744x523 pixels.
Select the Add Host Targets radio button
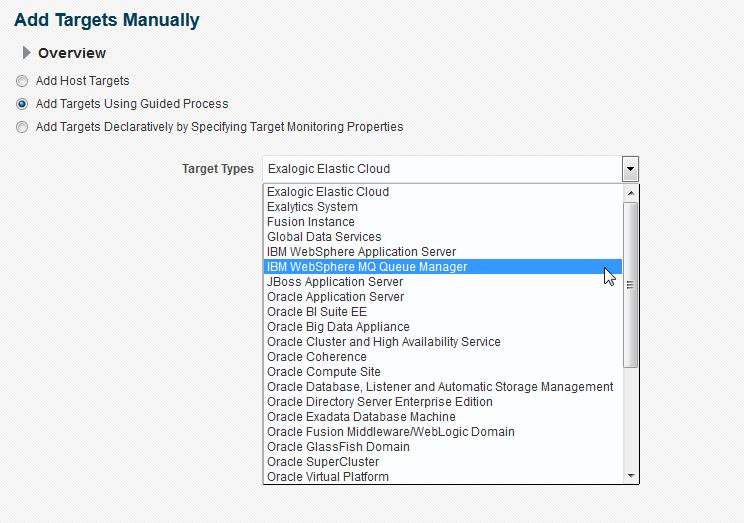coord(22,81)
